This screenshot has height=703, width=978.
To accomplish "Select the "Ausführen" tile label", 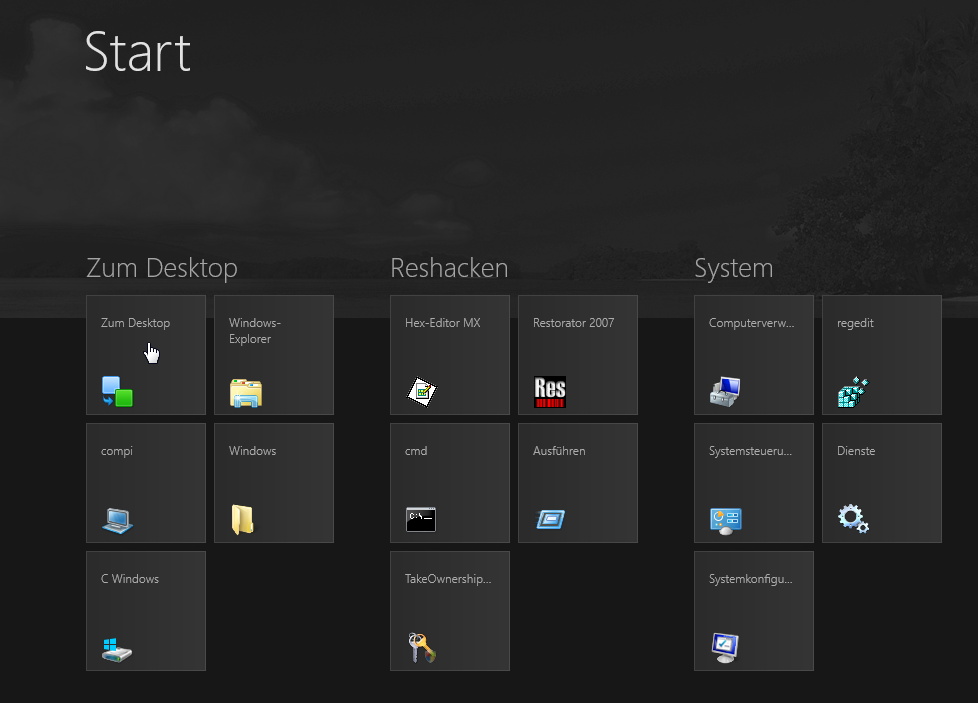I will coord(559,451).
